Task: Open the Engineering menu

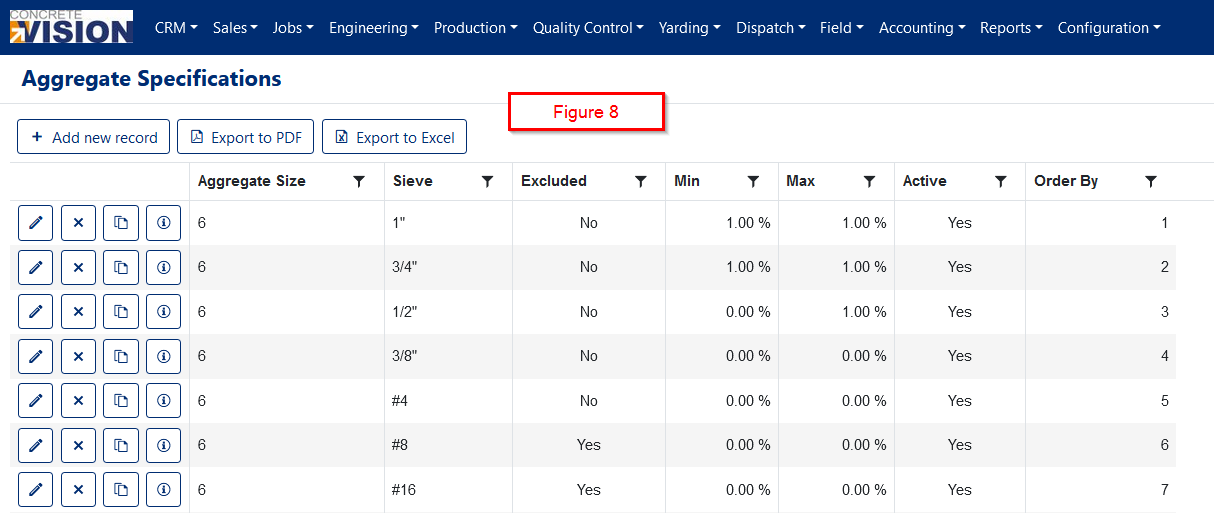Action: click(374, 28)
